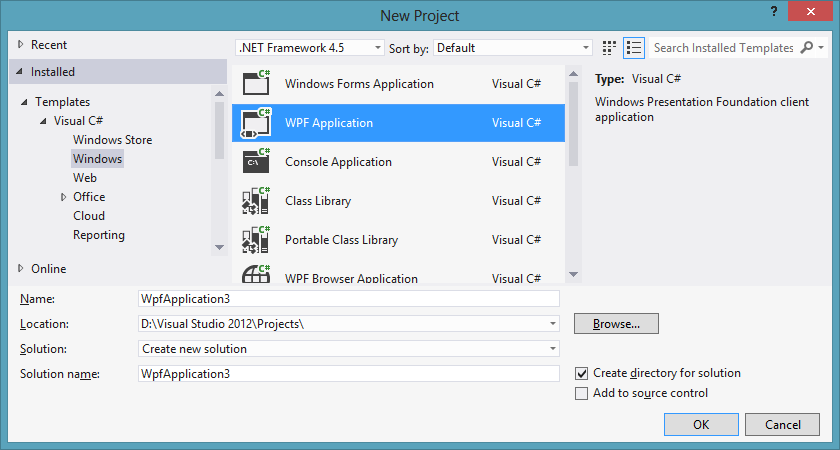This screenshot has width=840, height=450.
Task: Click the search magnifier icon
Action: pyautogui.click(x=806, y=48)
